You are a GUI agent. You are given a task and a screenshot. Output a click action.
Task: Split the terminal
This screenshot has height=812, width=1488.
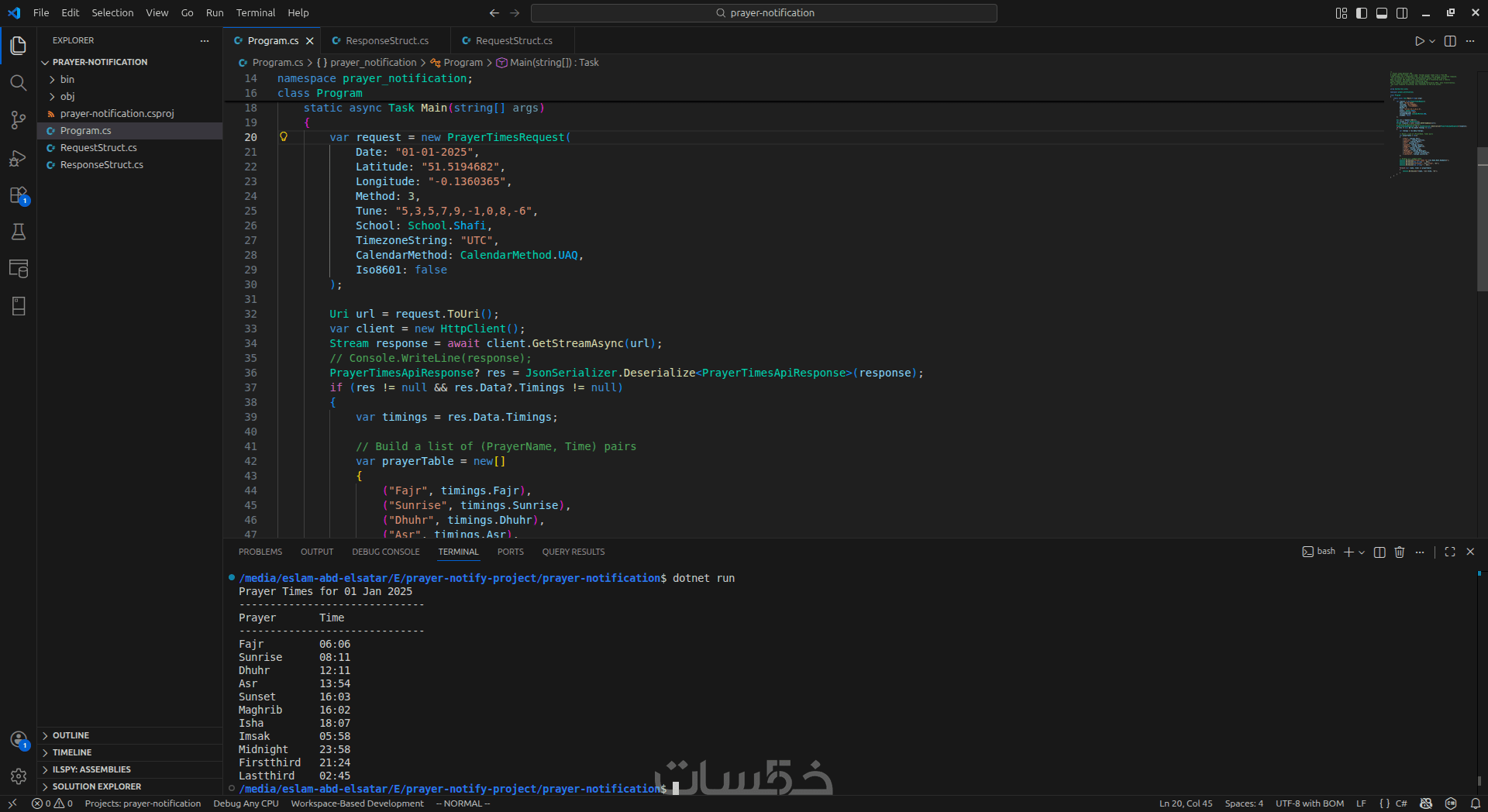(x=1379, y=552)
